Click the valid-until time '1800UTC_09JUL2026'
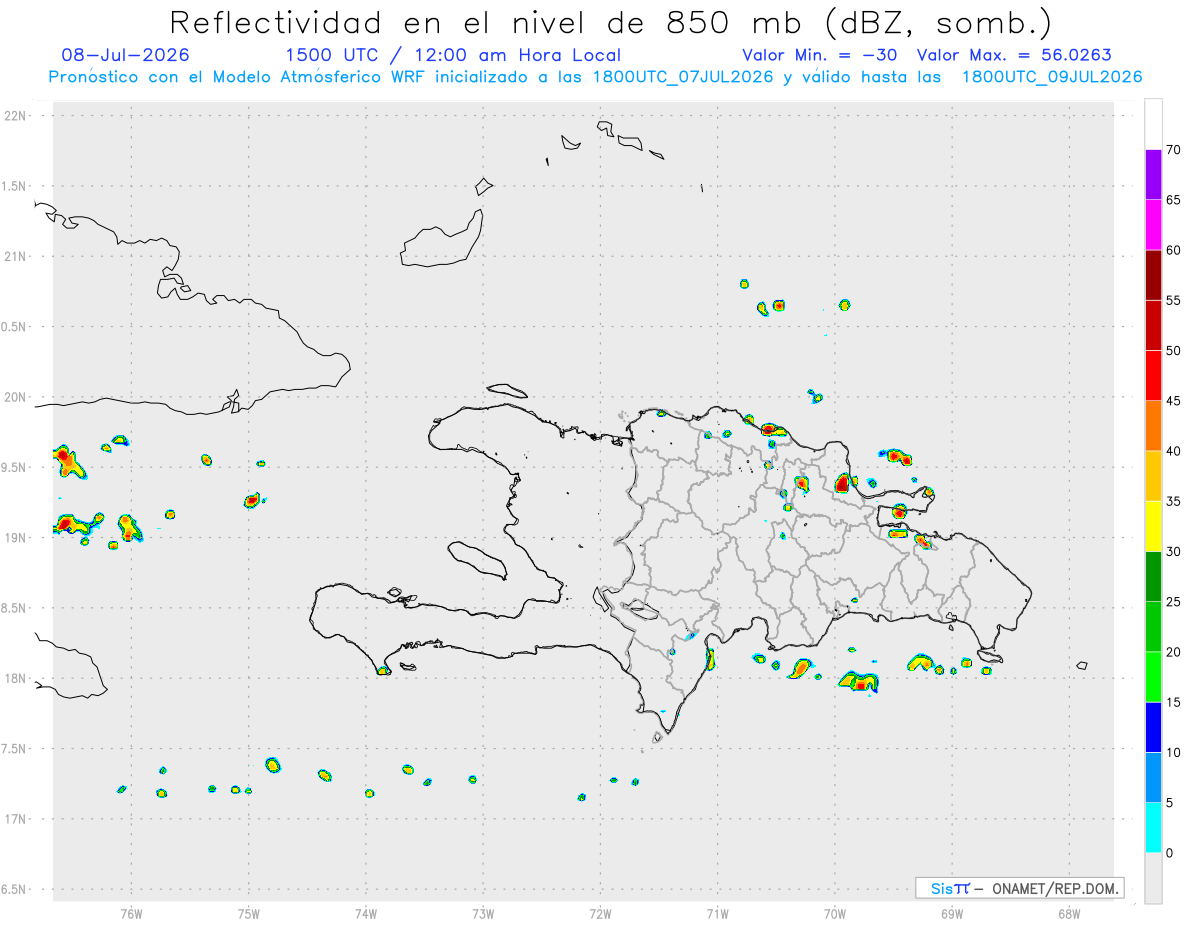This screenshot has width=1200, height=927. (1052, 77)
